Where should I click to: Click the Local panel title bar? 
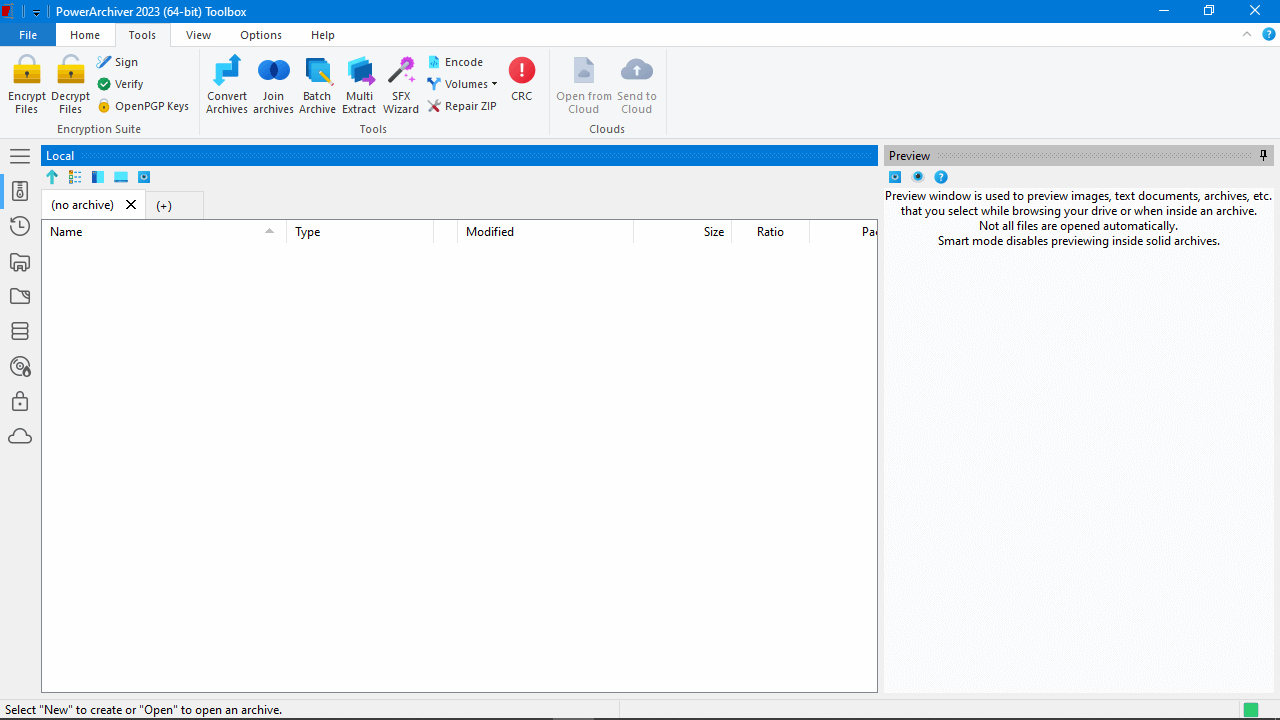pyautogui.click(x=460, y=156)
